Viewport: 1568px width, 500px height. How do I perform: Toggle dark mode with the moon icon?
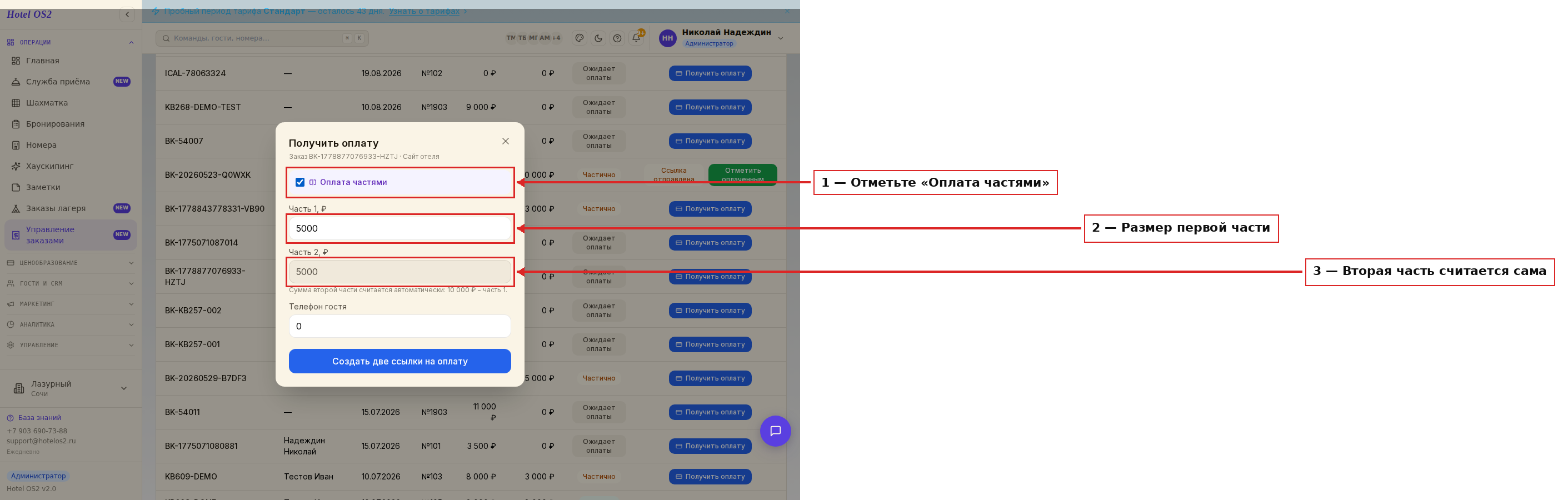click(x=598, y=38)
